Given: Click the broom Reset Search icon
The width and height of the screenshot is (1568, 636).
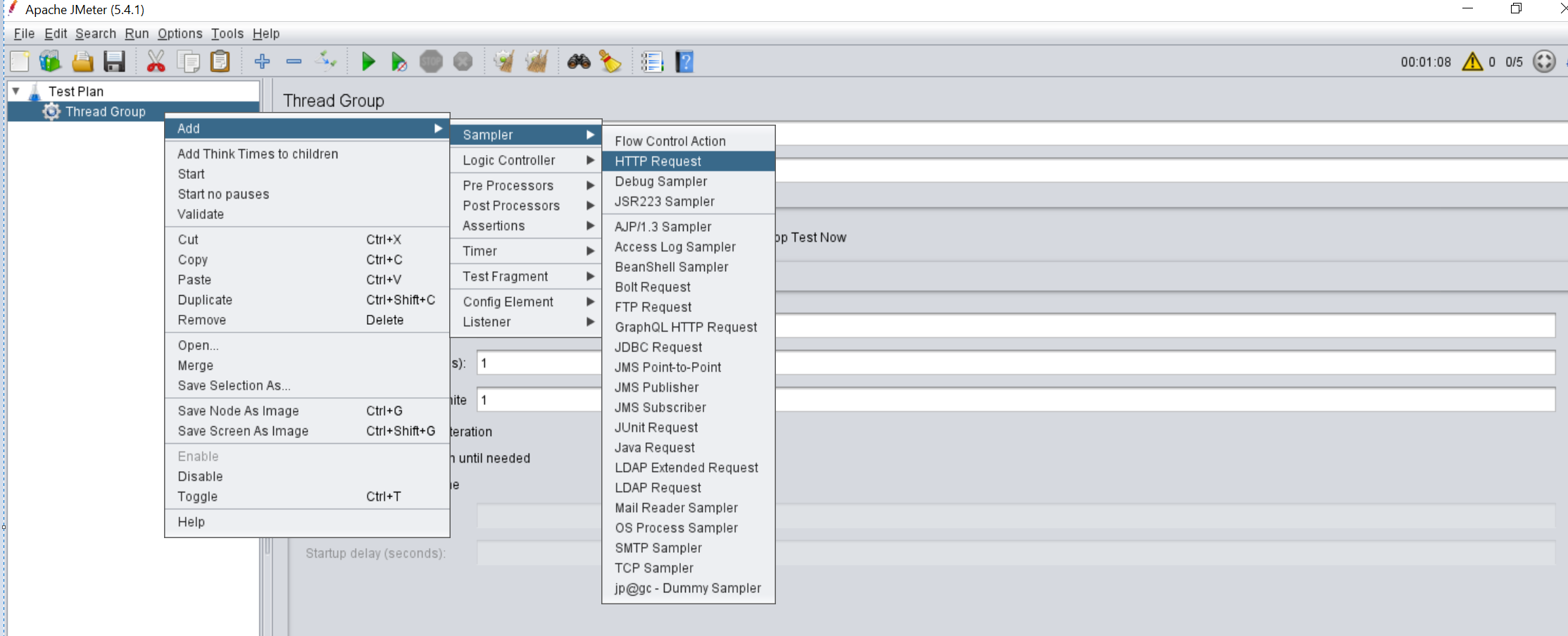Looking at the screenshot, I should click(610, 62).
